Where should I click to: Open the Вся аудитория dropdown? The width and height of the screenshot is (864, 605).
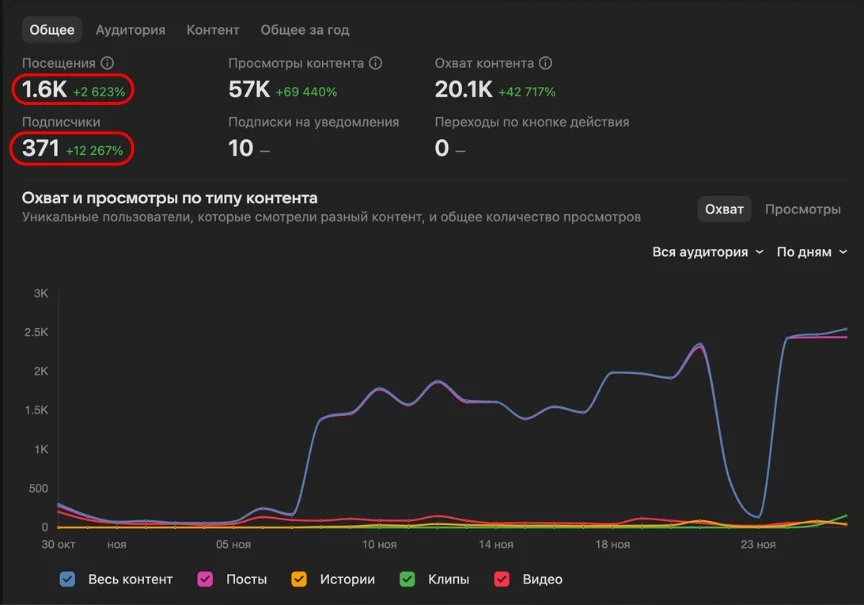708,252
